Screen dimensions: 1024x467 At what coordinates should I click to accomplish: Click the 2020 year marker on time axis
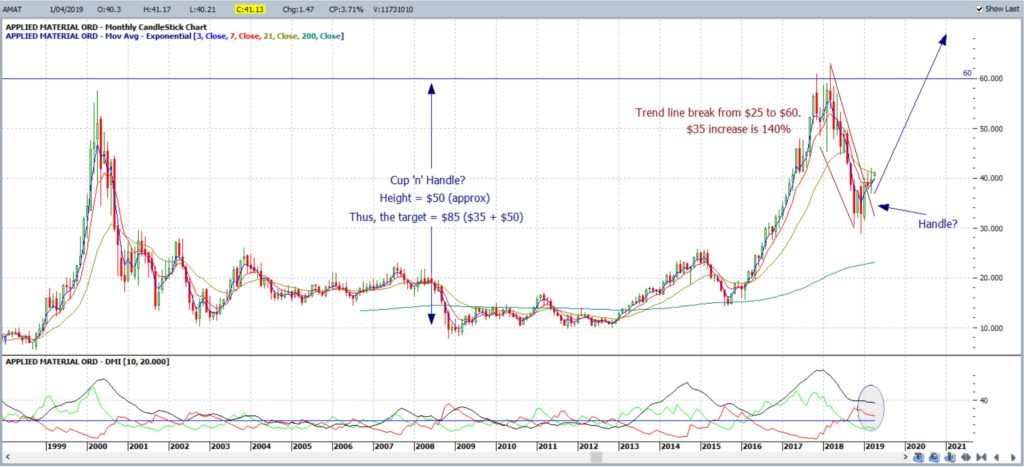[914, 446]
